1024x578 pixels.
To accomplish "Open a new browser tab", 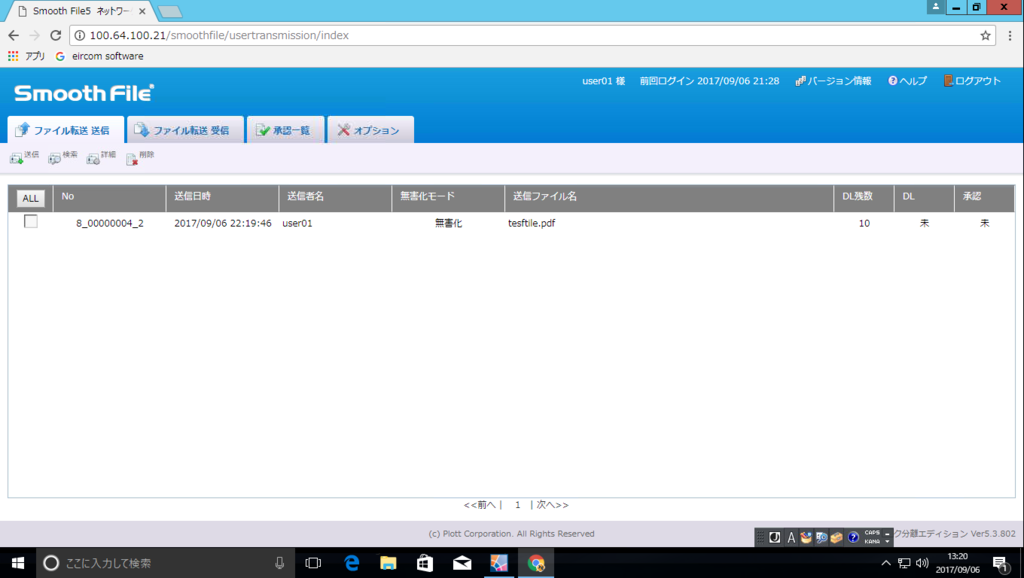I will coord(170,11).
